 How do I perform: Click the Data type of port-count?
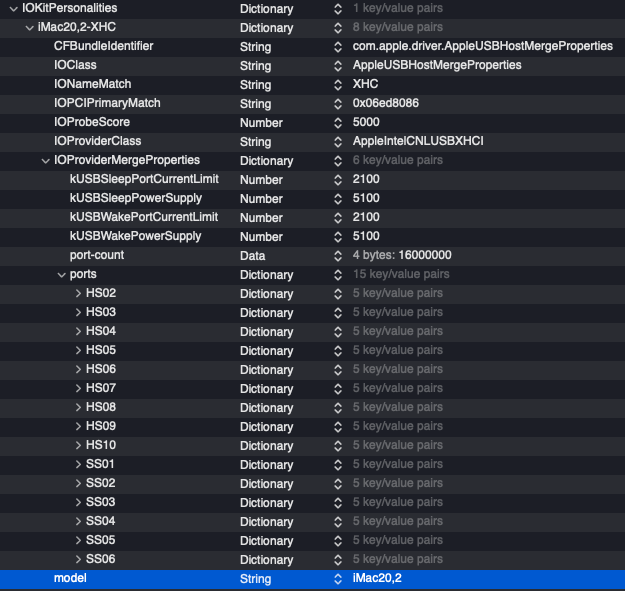pyautogui.click(x=252, y=256)
